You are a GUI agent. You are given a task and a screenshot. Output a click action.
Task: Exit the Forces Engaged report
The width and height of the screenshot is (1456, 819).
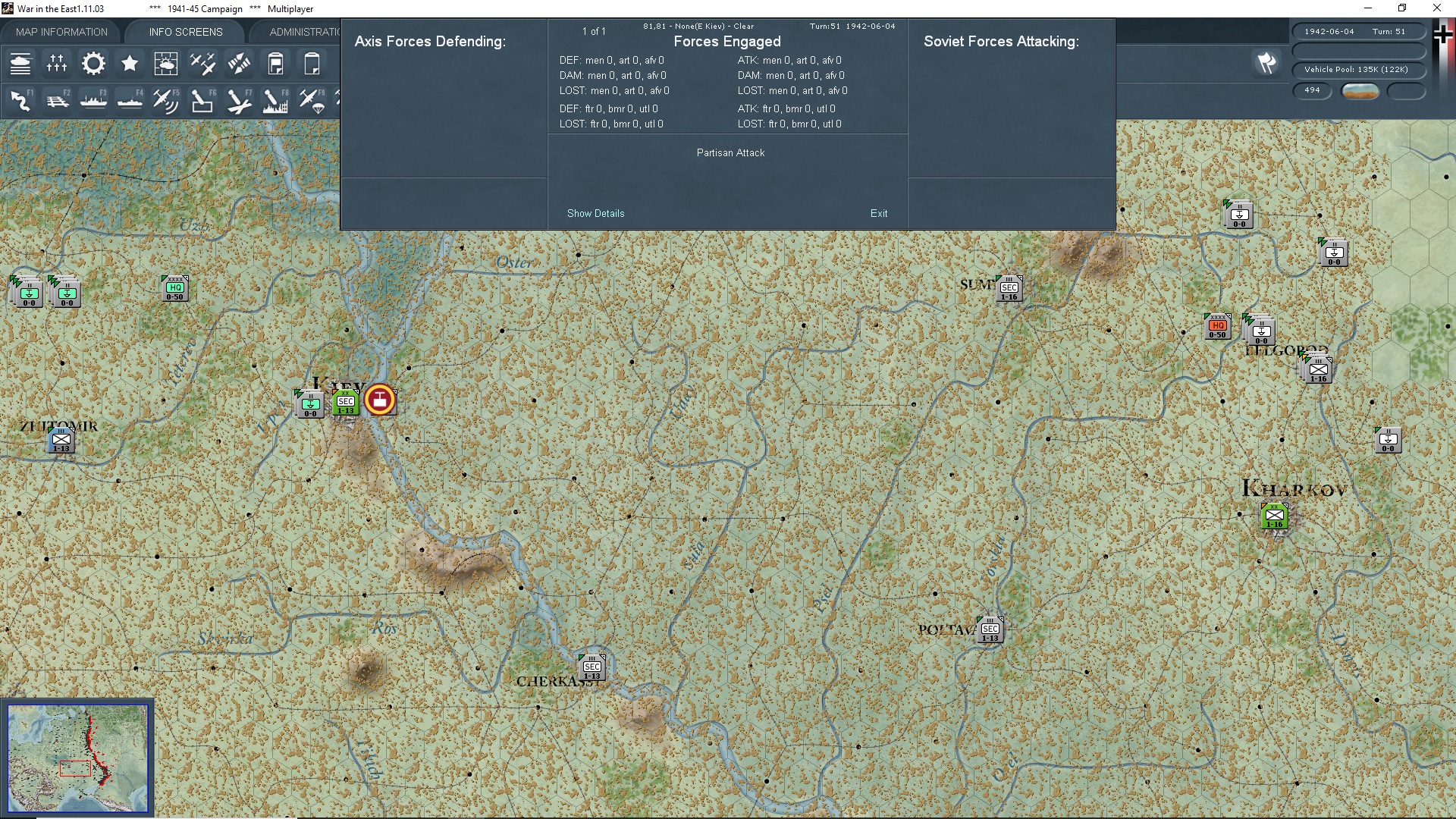coord(879,213)
